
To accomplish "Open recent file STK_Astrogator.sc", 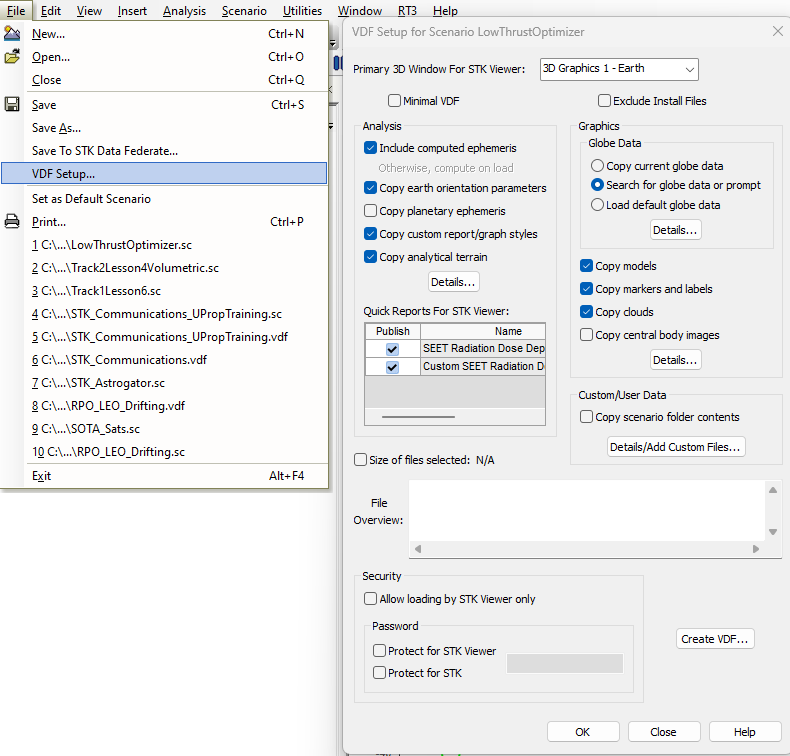I will (x=164, y=383).
